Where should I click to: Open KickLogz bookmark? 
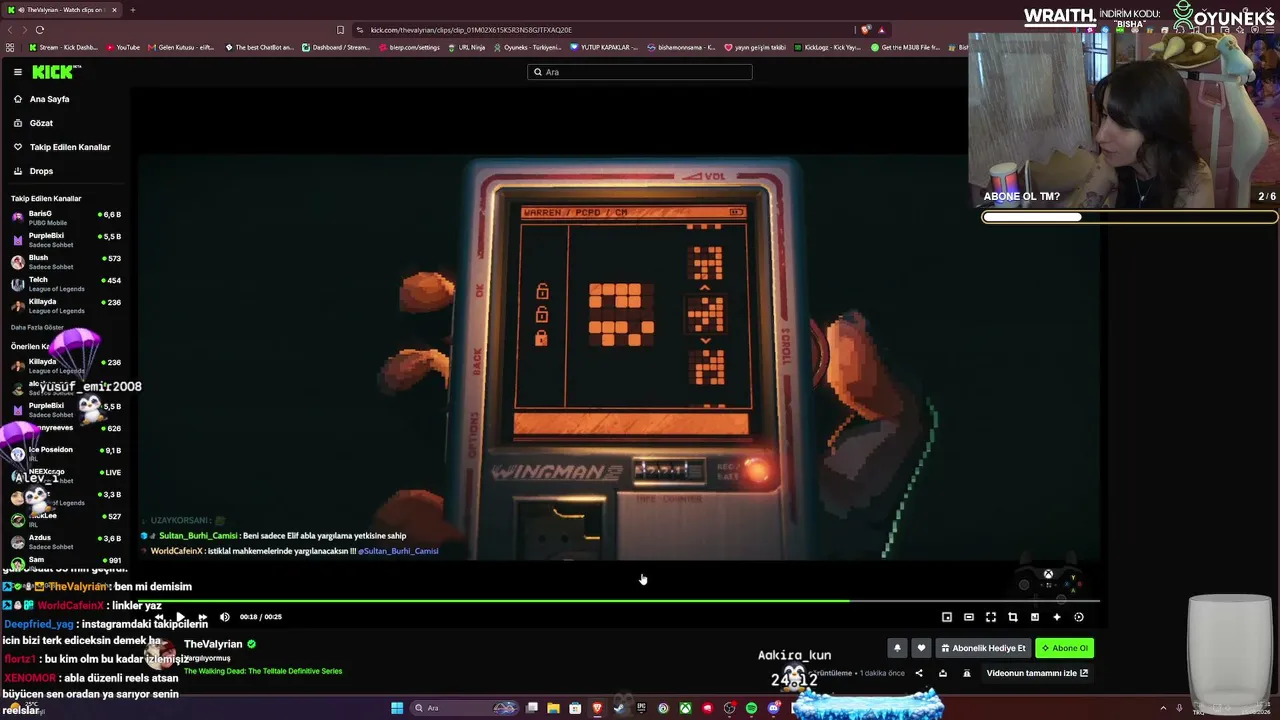[x=827, y=47]
